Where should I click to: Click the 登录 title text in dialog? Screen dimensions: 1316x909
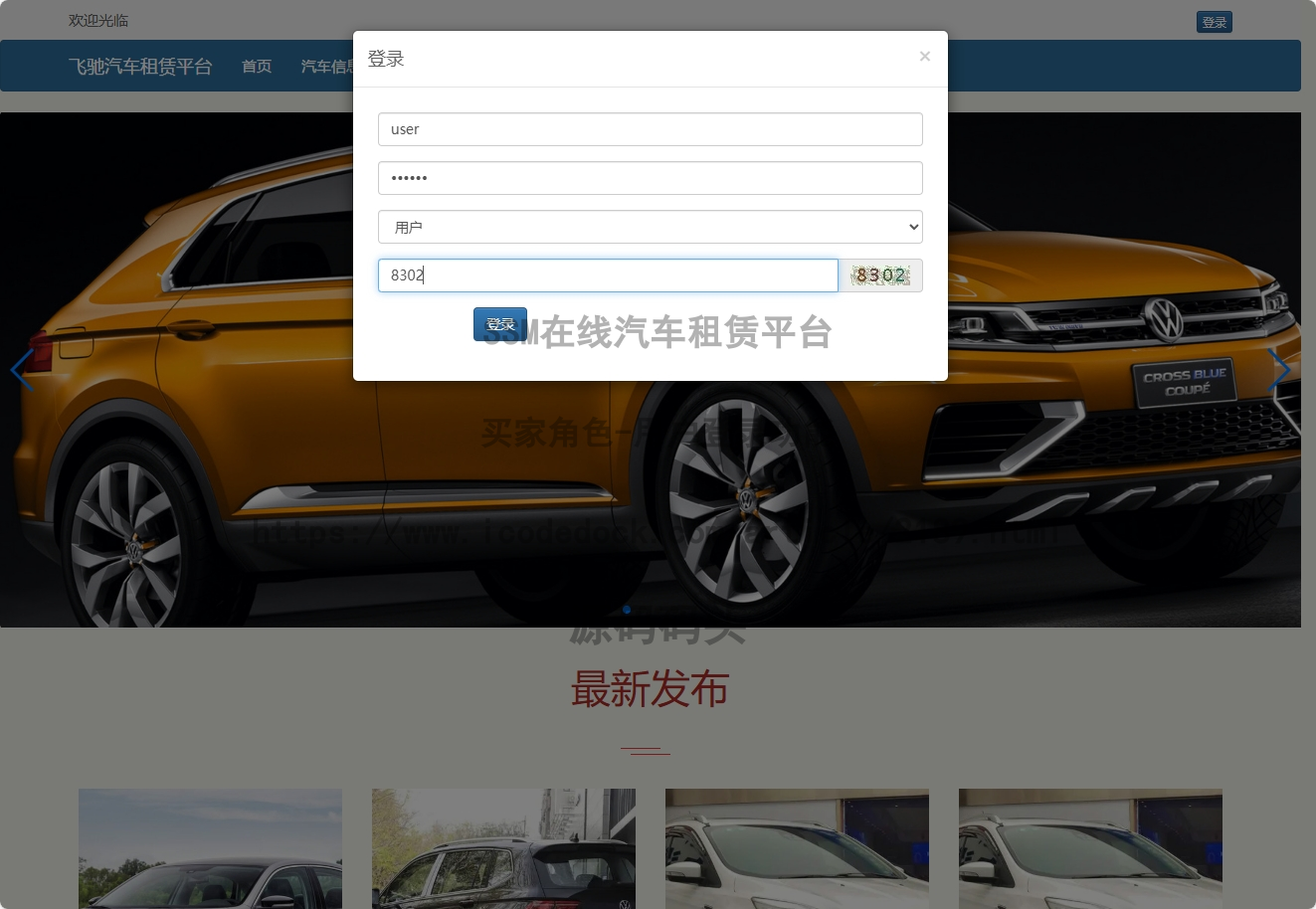coord(386,59)
